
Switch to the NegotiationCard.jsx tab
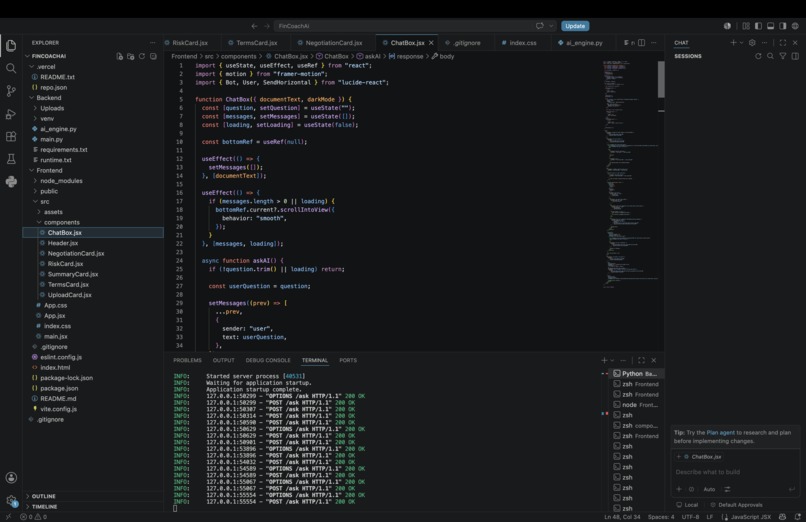[x=334, y=43]
